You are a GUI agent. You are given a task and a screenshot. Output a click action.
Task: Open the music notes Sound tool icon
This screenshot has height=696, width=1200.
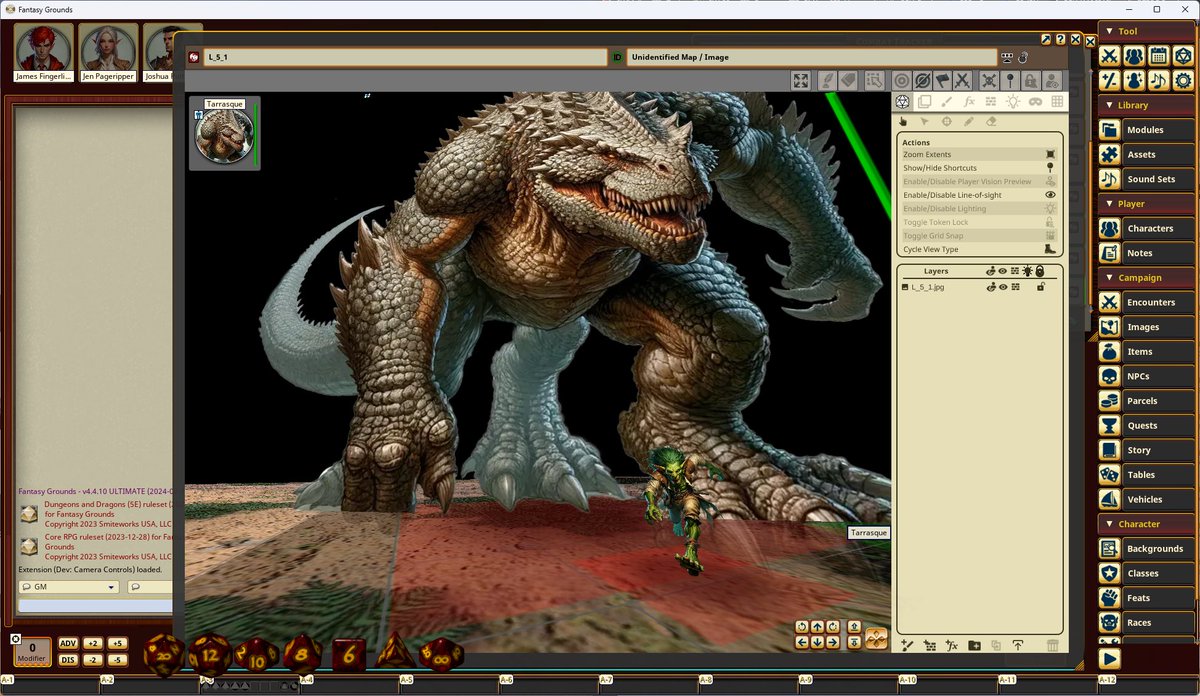1158,80
